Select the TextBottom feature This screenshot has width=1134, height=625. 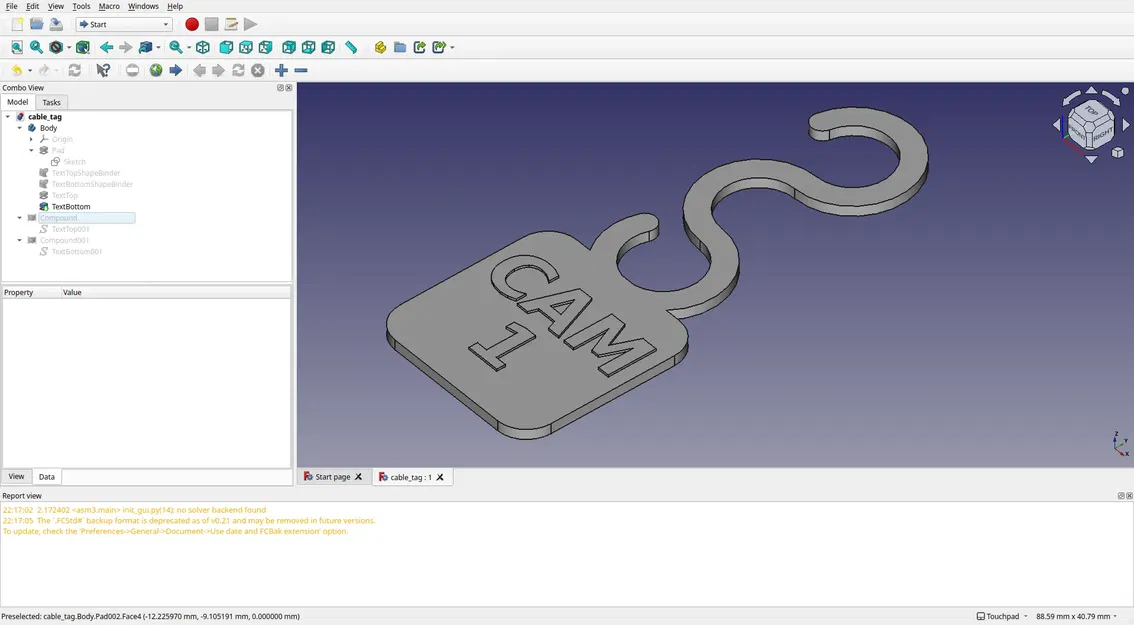pyautogui.click(x=70, y=206)
